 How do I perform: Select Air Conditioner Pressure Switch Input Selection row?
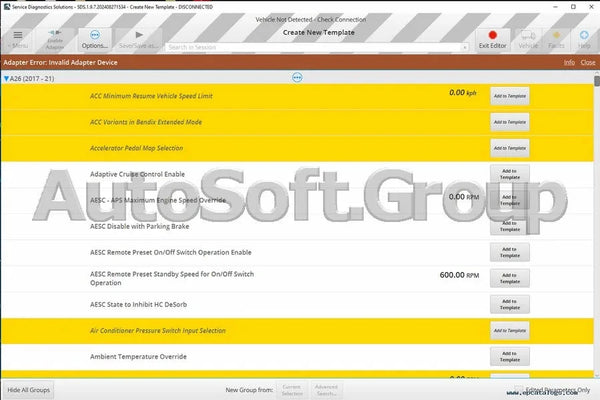click(297, 331)
